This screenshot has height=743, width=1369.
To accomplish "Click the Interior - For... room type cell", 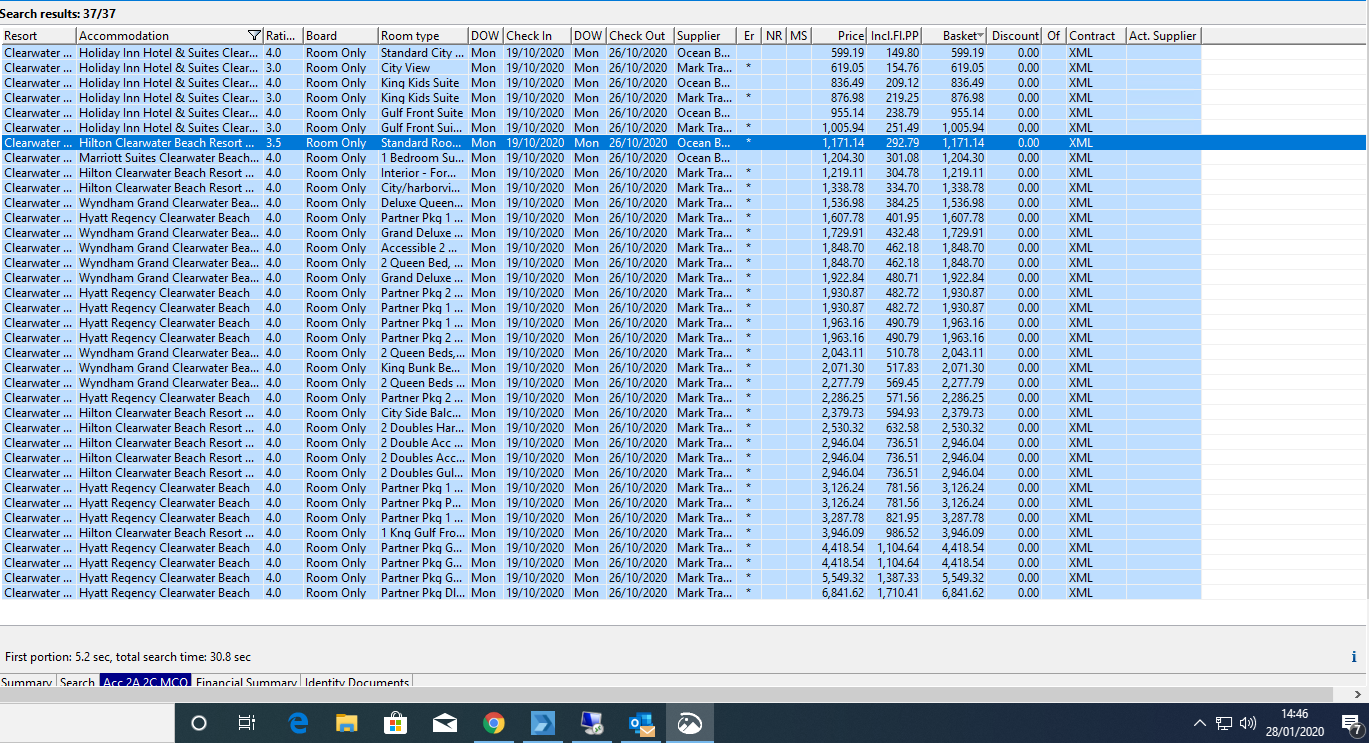I will point(422,173).
